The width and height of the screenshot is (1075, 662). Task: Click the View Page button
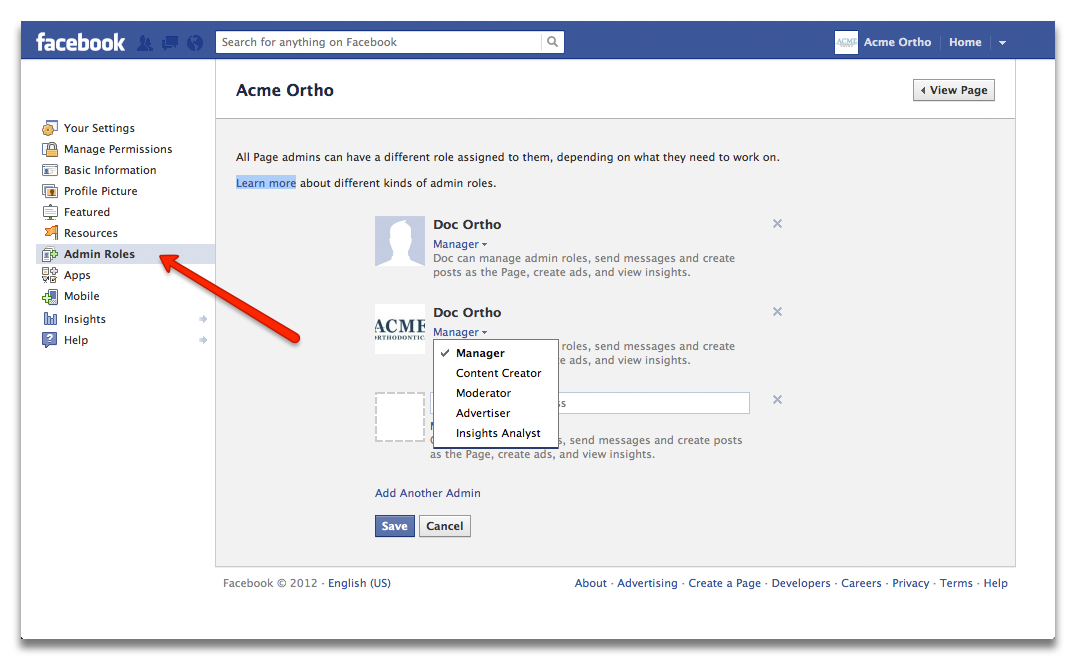click(x=954, y=90)
